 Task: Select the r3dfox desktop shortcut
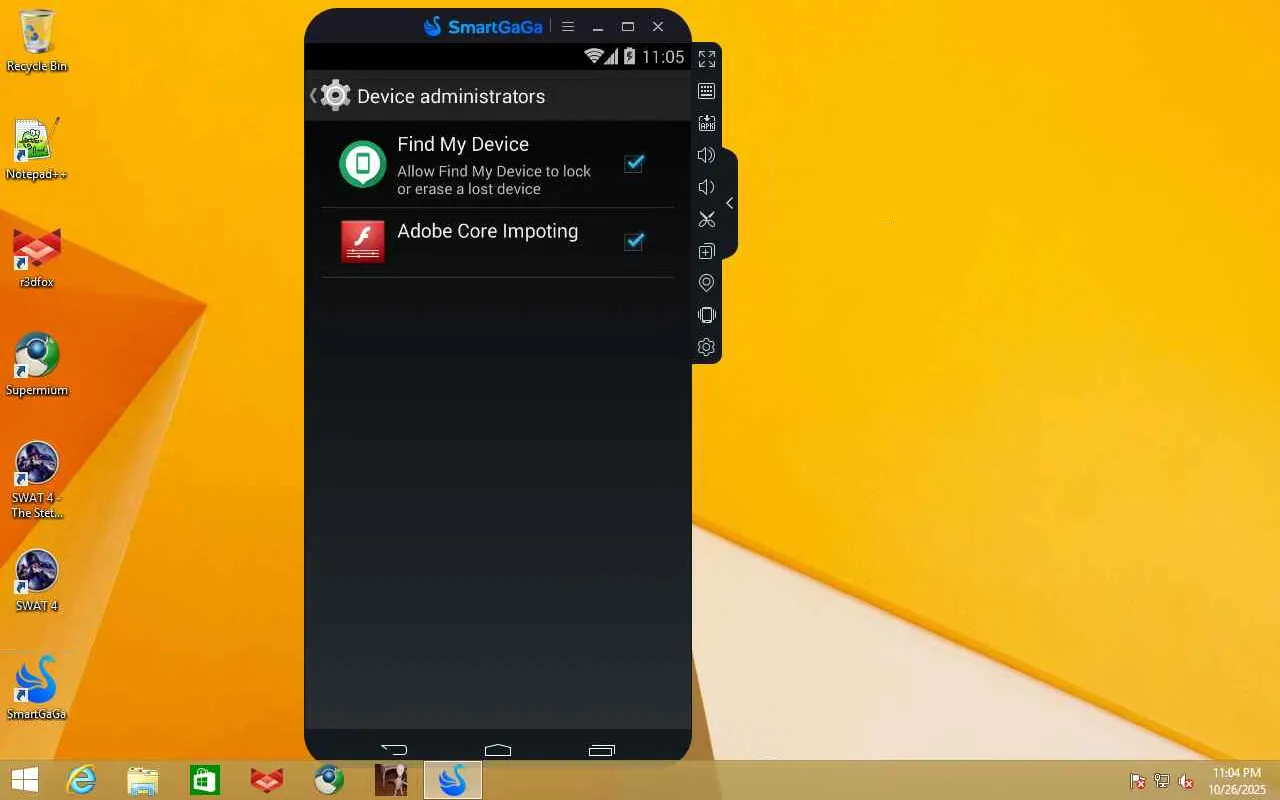(x=37, y=258)
